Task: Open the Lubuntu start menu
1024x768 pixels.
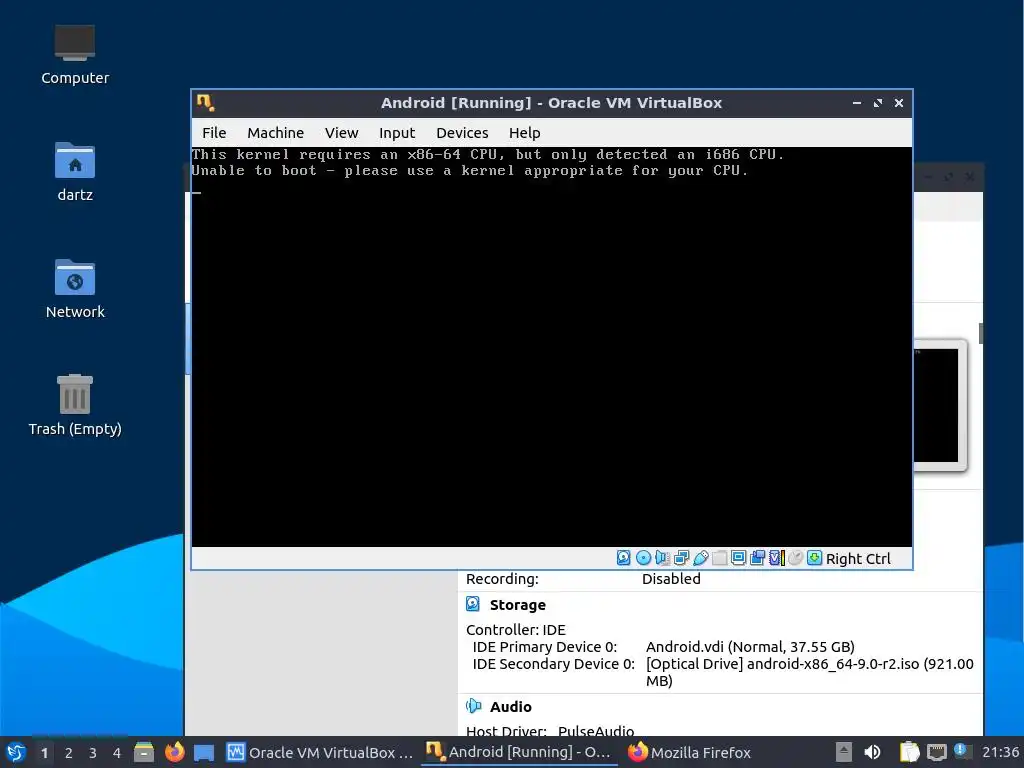Action: tap(16, 752)
